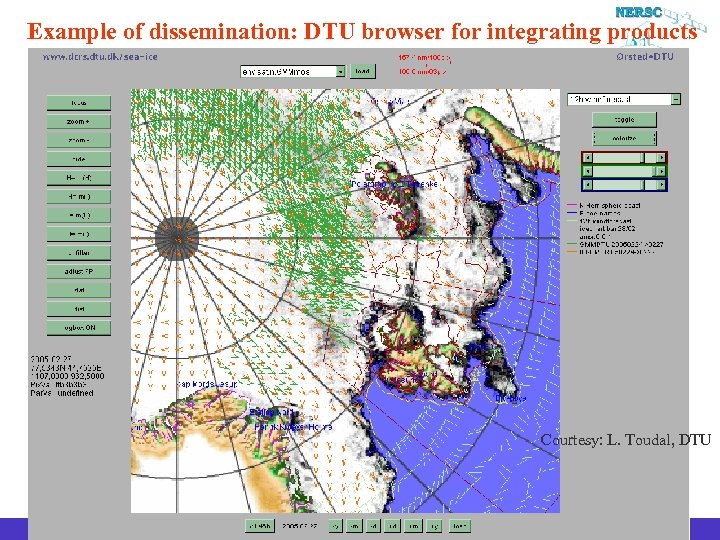Click the '-y' year-back button at the bottom
The width and height of the screenshot is (720, 540).
click(336, 526)
